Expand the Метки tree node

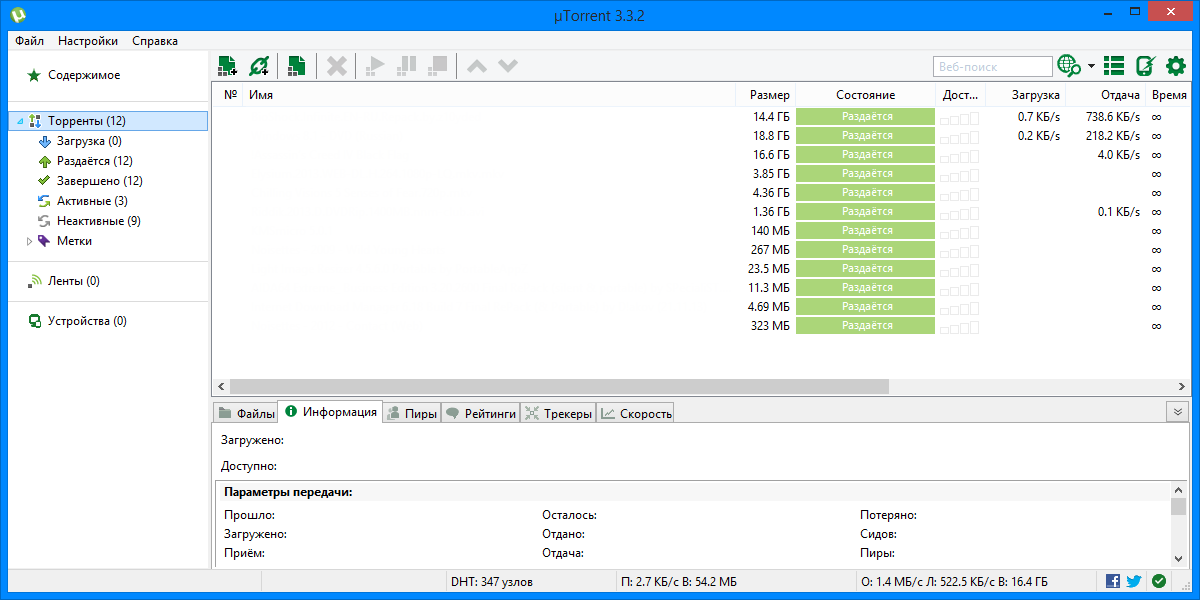(29, 241)
